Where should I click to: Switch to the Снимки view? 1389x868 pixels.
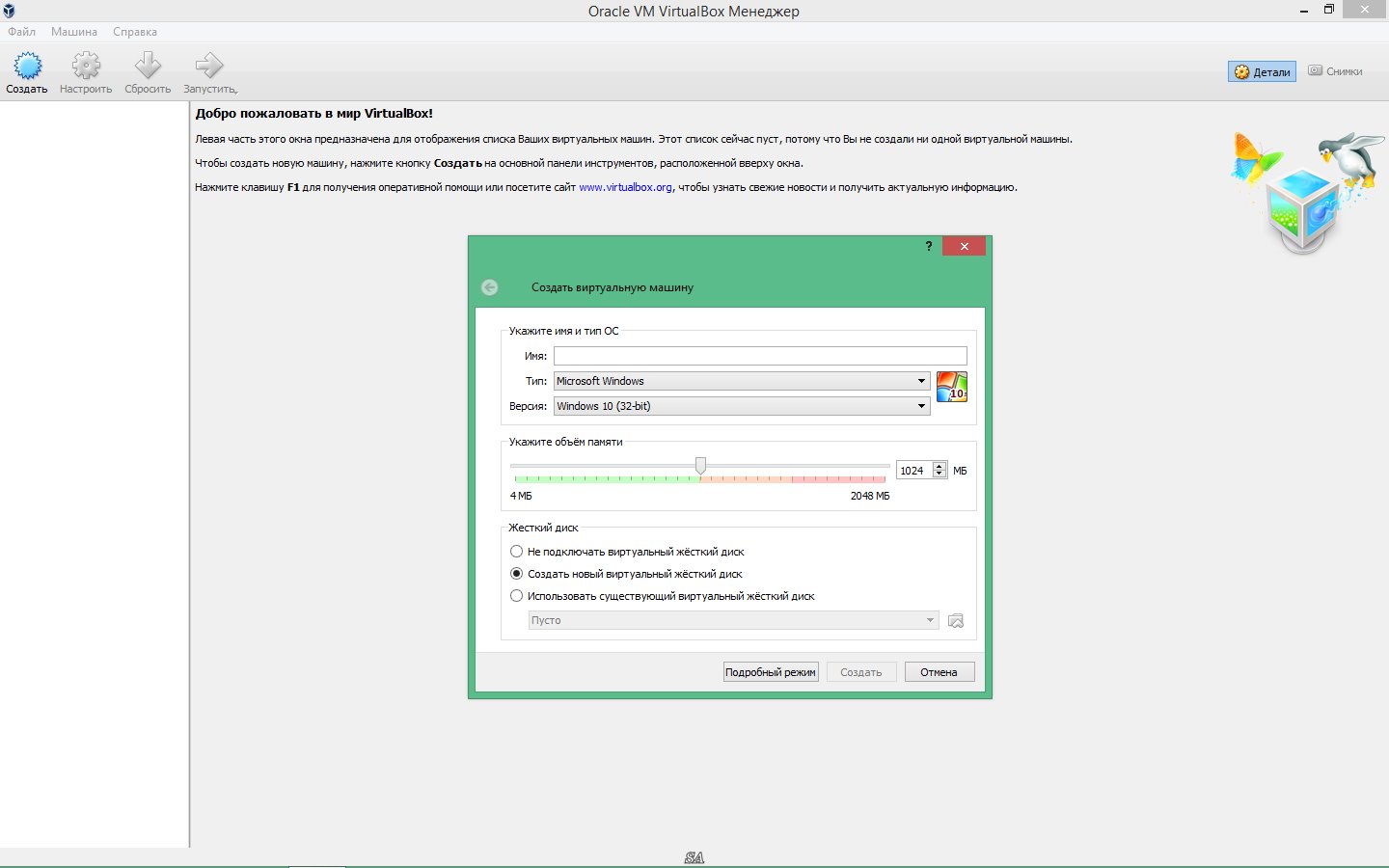(x=1335, y=71)
